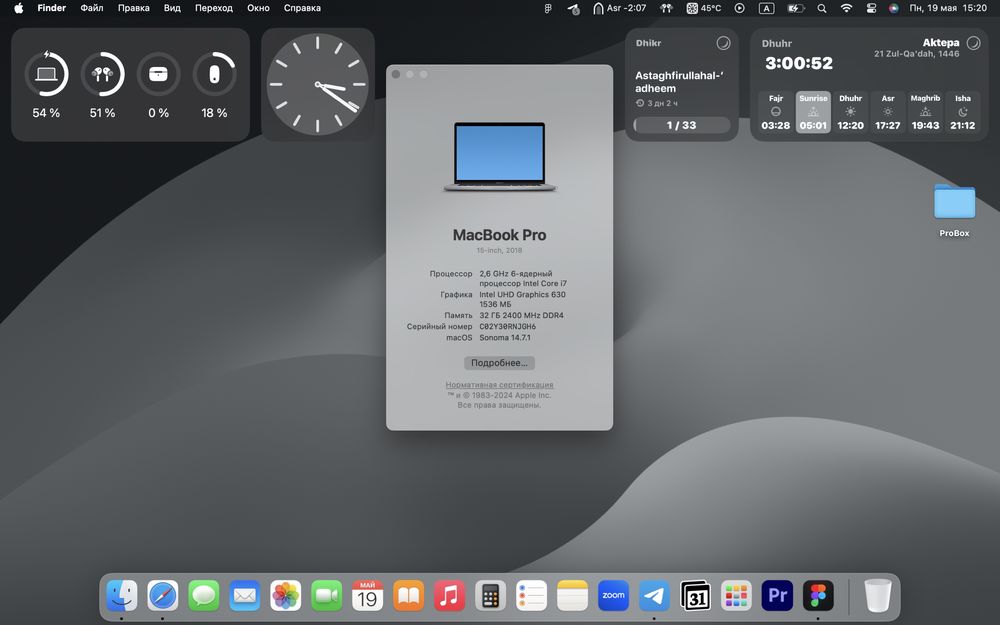This screenshot has height=625, width=1000.
Task: Launch Safari from the dock
Action: (163, 596)
